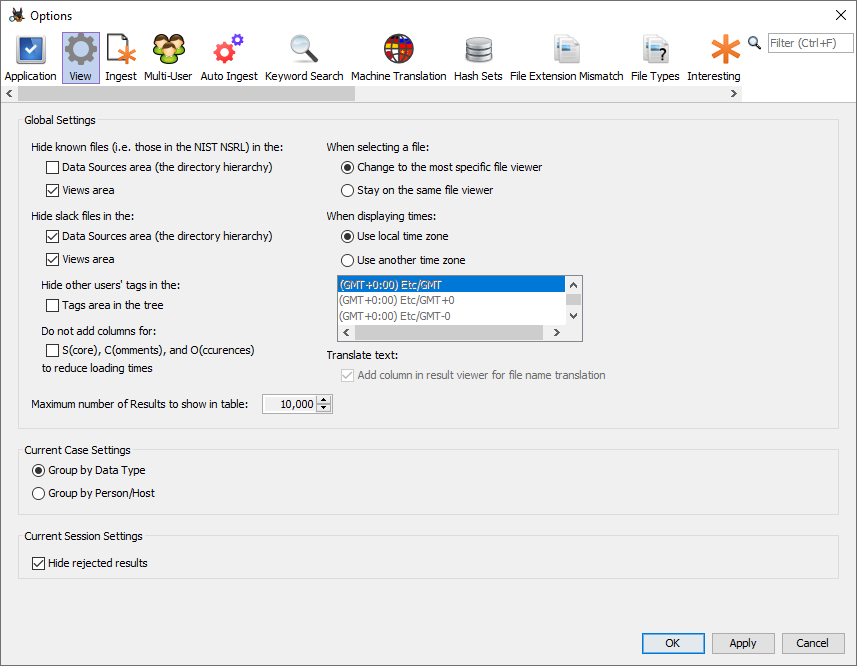Apply the current settings
Screen dimensions: 857x666
click(x=743, y=643)
